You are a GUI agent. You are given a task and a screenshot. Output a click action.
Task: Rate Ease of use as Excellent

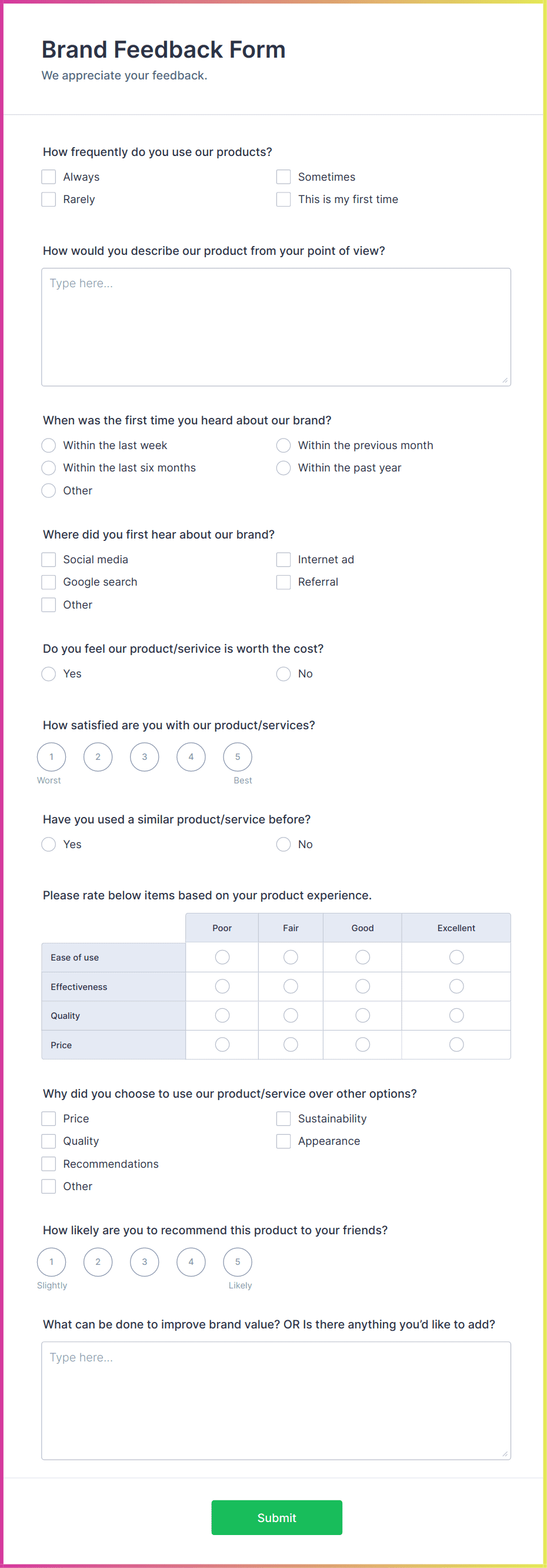pos(456,957)
